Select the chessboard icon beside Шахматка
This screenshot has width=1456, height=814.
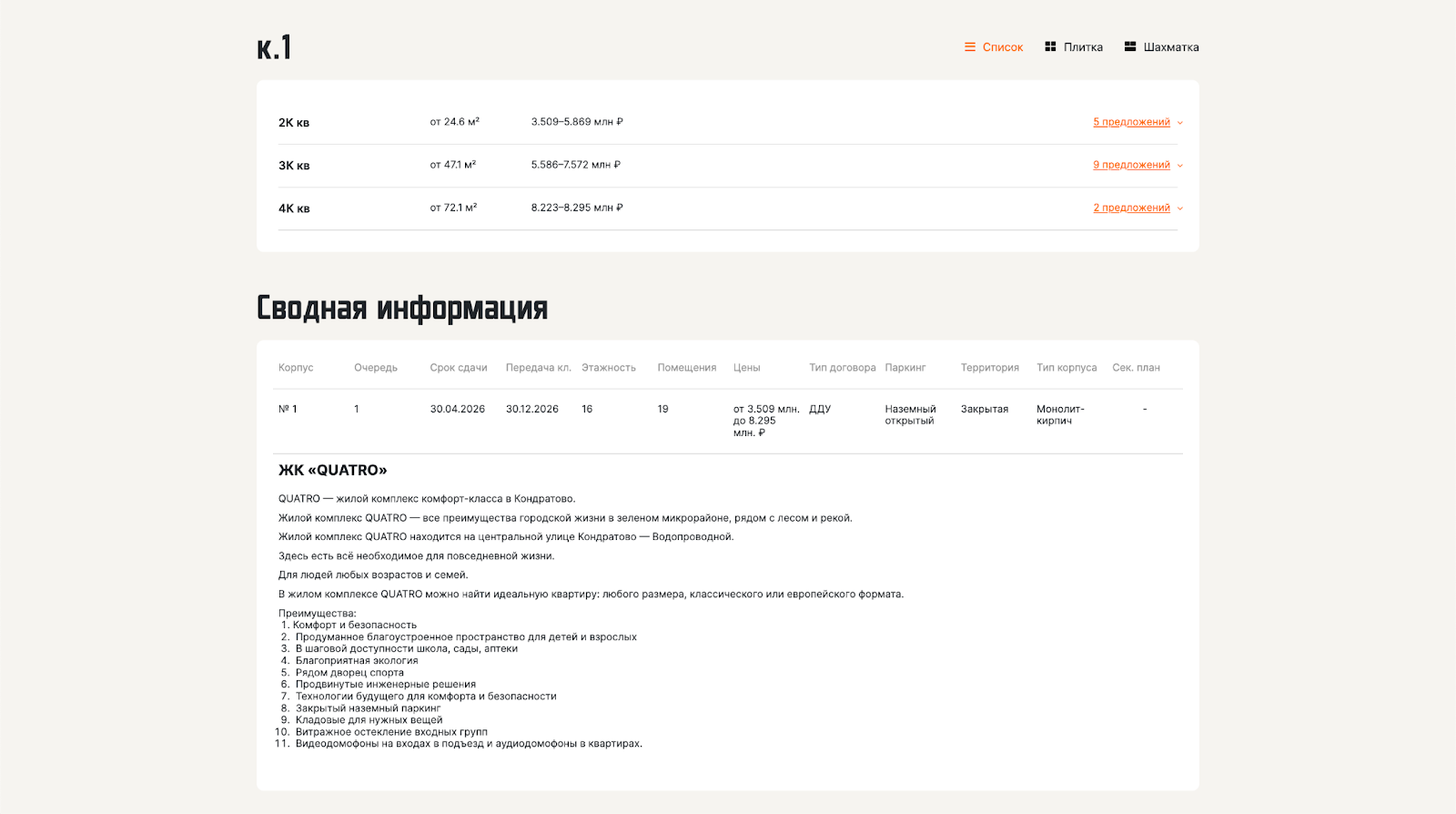[1130, 46]
